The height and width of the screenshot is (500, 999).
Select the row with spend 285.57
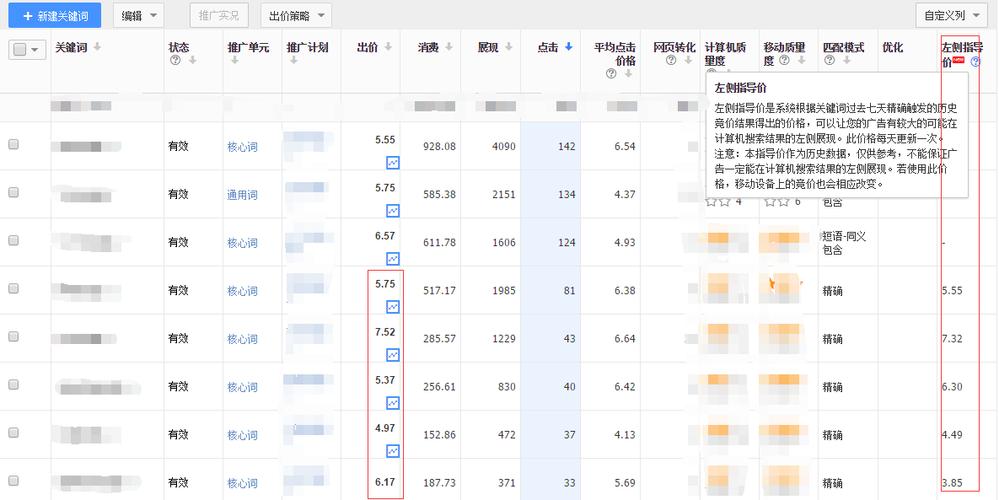coord(13,336)
